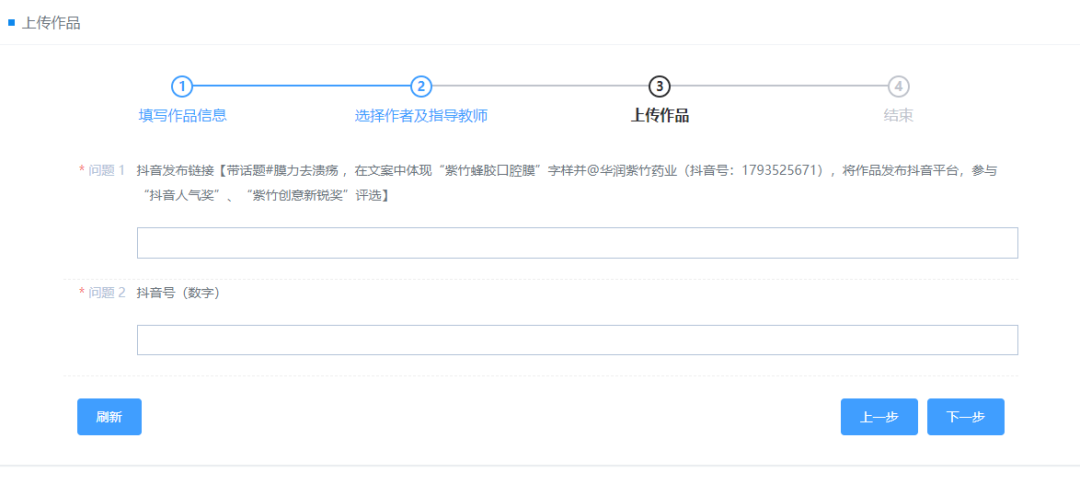Click the 下一步 button

966,417
